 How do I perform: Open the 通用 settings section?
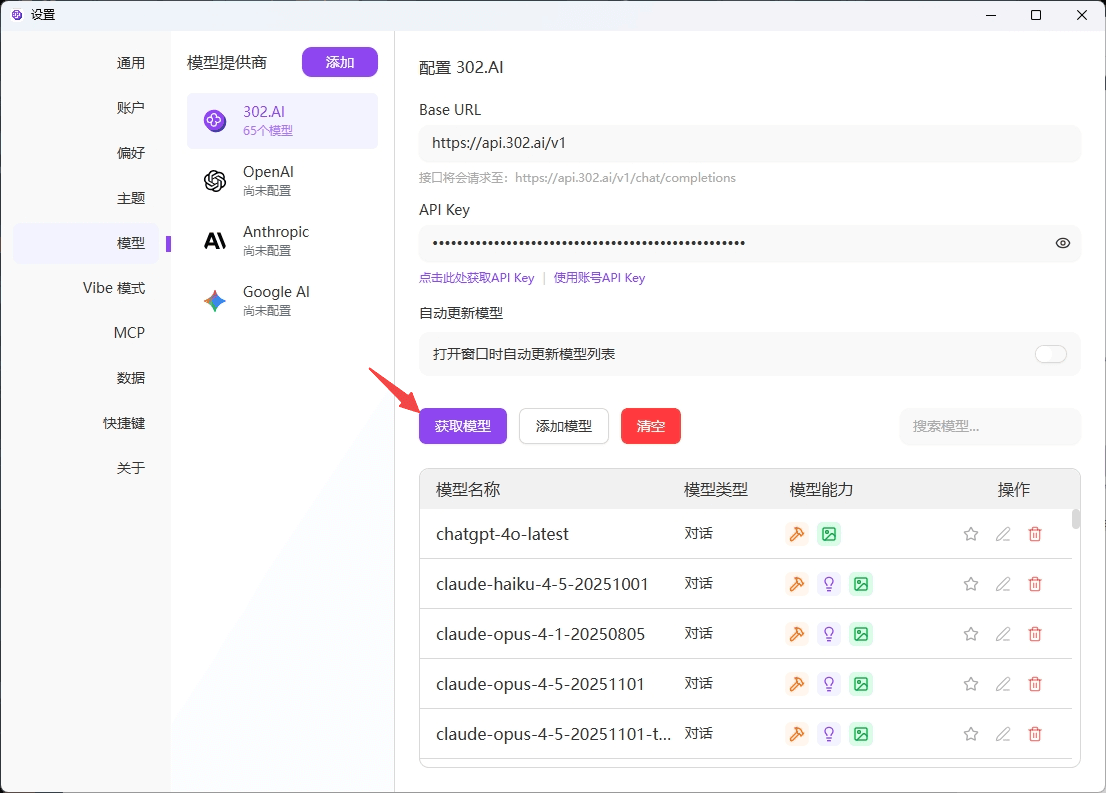coord(130,63)
